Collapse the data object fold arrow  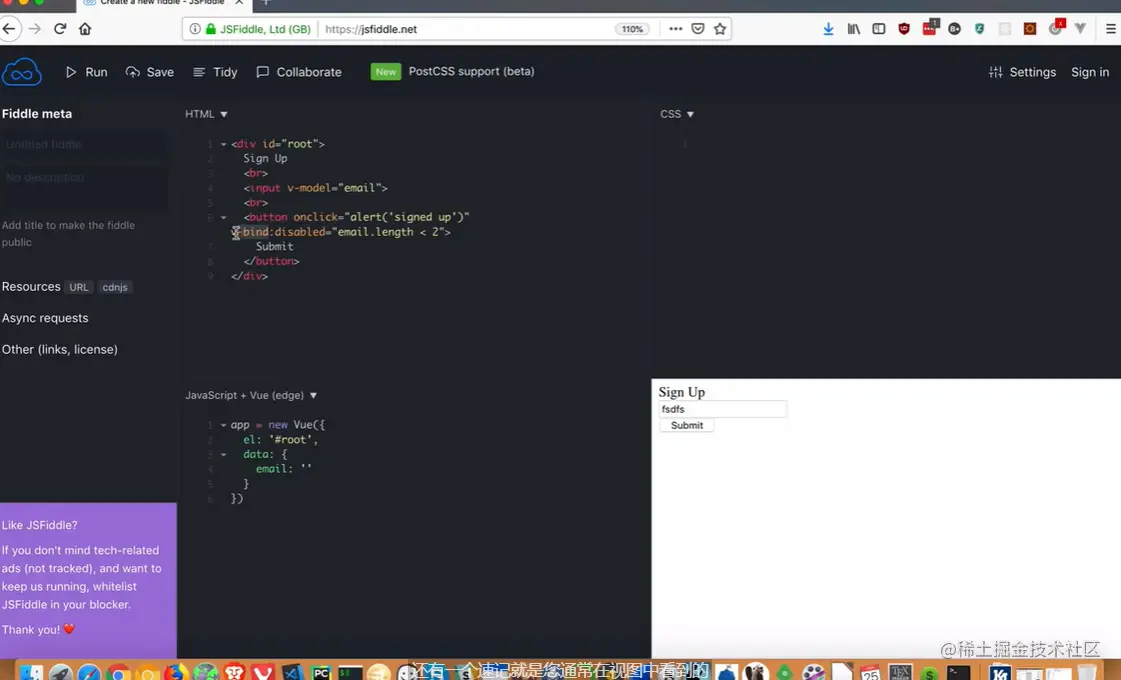point(224,455)
